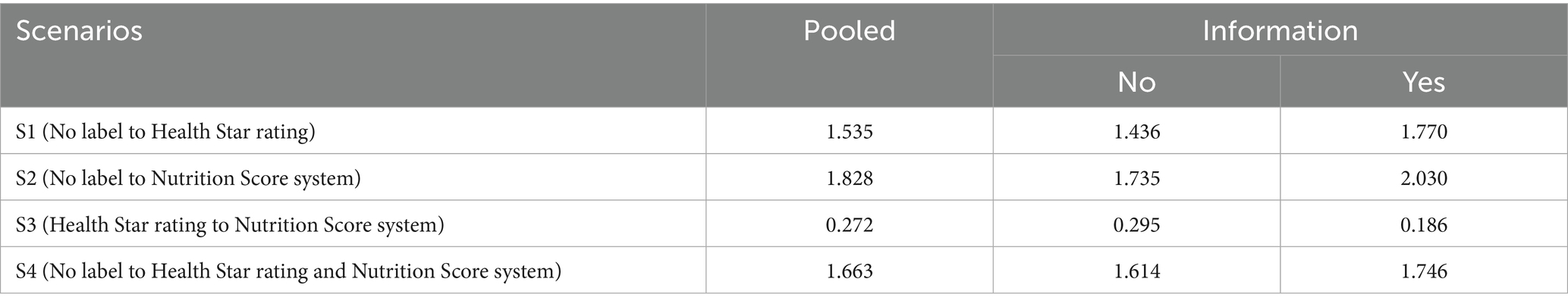
Task: Select the Pooled column header
Action: point(849,31)
